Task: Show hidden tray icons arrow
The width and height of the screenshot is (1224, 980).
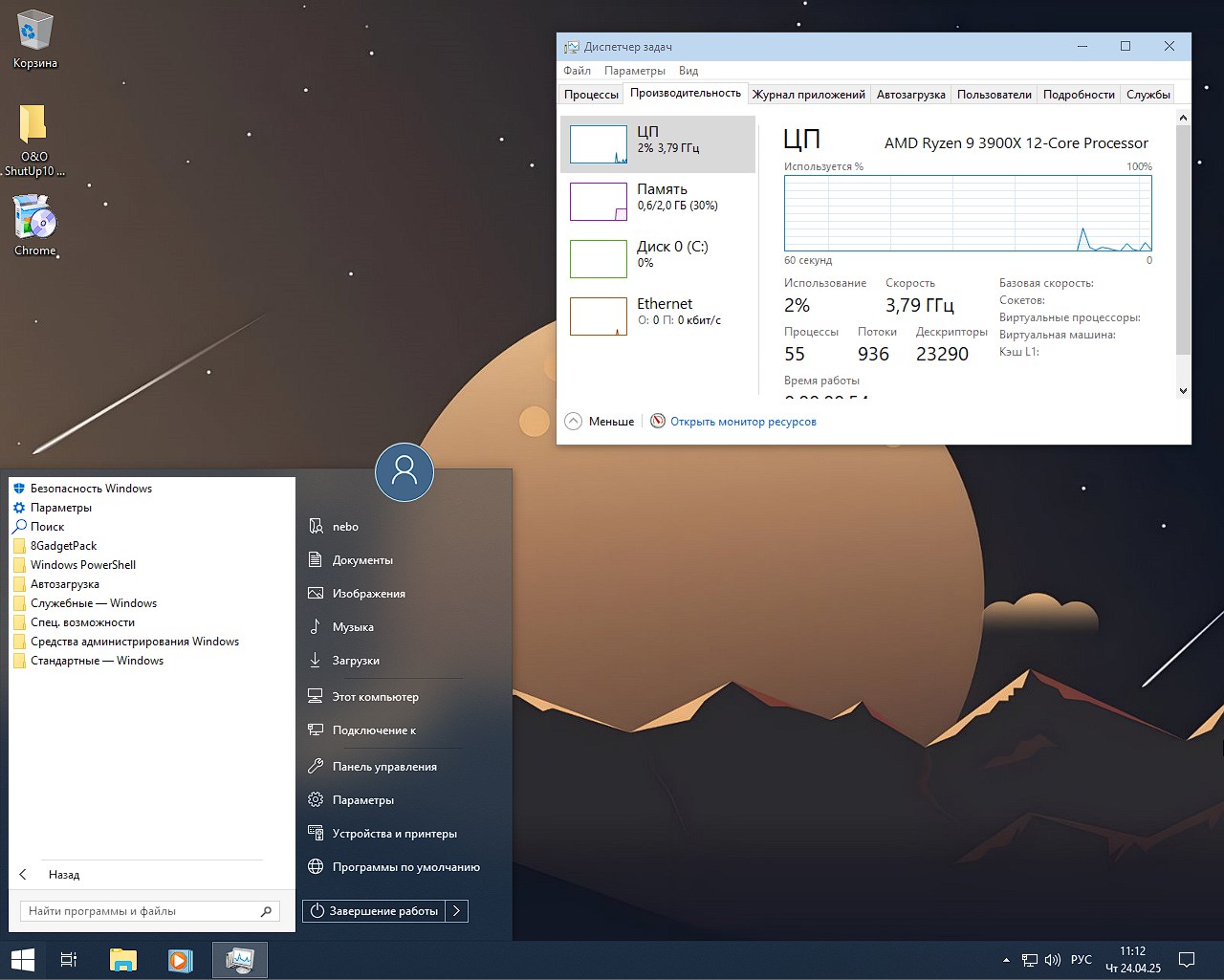Action: click(x=1006, y=960)
